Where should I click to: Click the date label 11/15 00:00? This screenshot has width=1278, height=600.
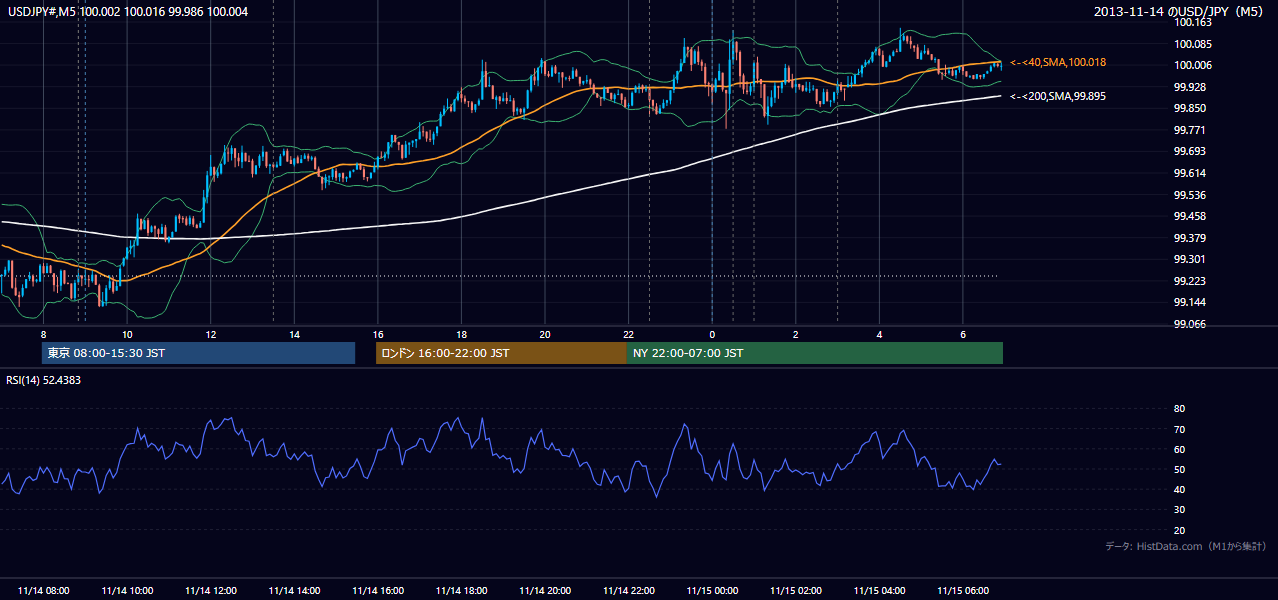[x=712, y=591]
